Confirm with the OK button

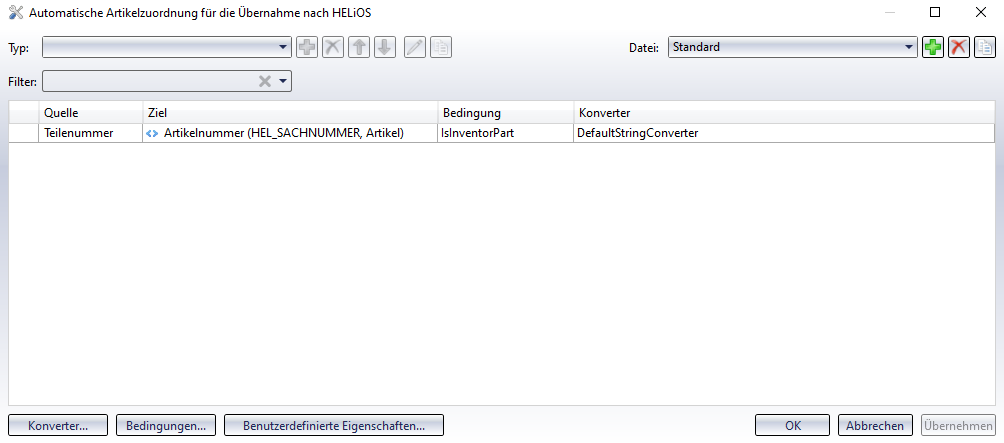pos(792,426)
